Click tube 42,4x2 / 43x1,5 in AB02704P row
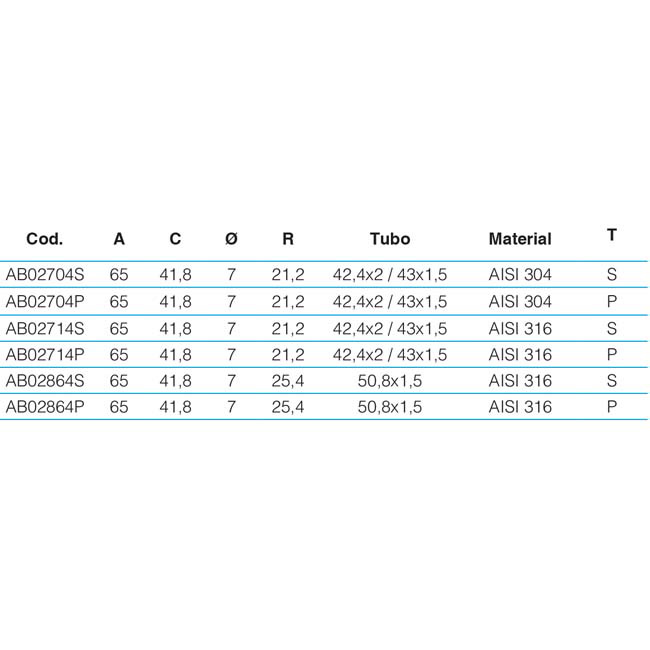This screenshot has width=650, height=650. pos(390,301)
